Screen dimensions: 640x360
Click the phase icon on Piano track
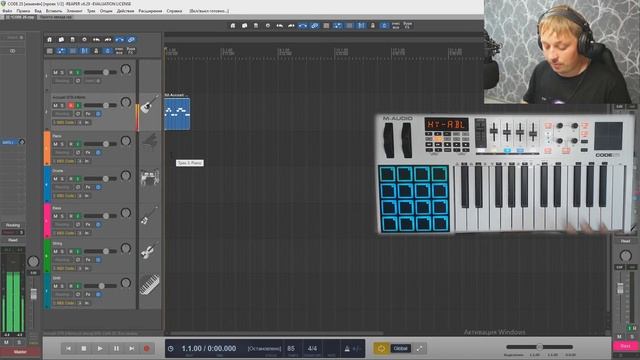78,153
